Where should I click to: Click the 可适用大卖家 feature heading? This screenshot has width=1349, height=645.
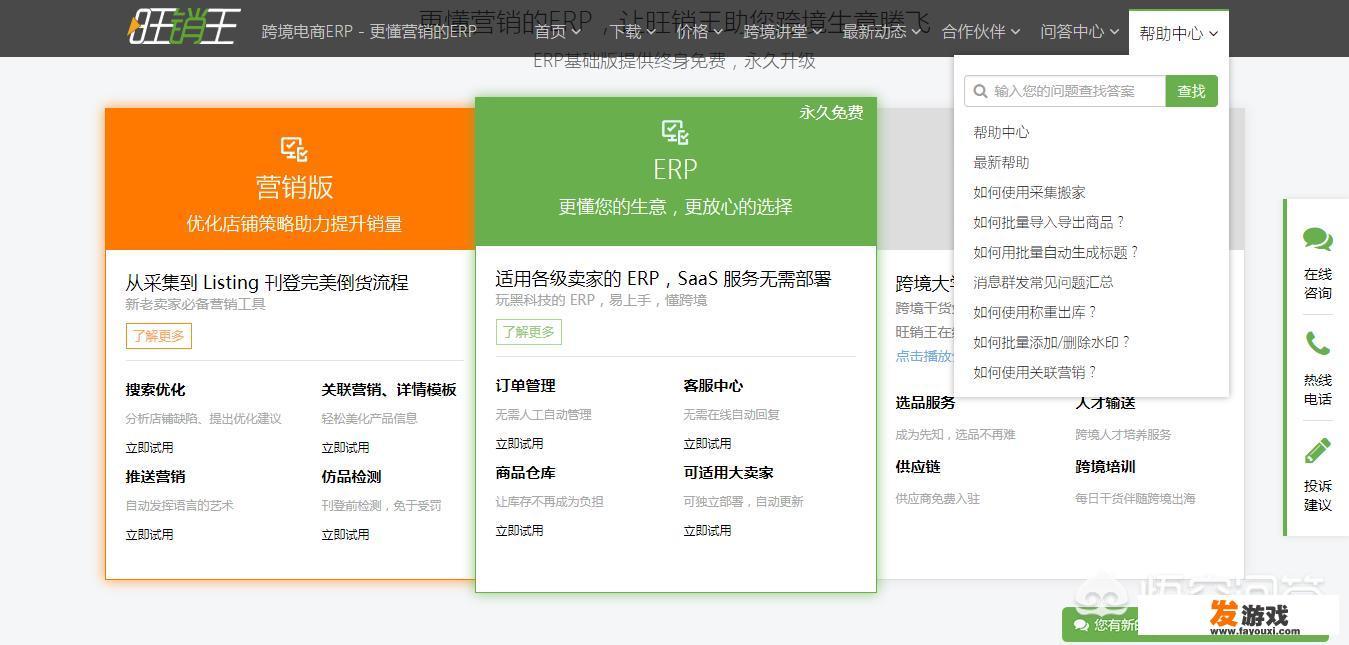pyautogui.click(x=728, y=473)
